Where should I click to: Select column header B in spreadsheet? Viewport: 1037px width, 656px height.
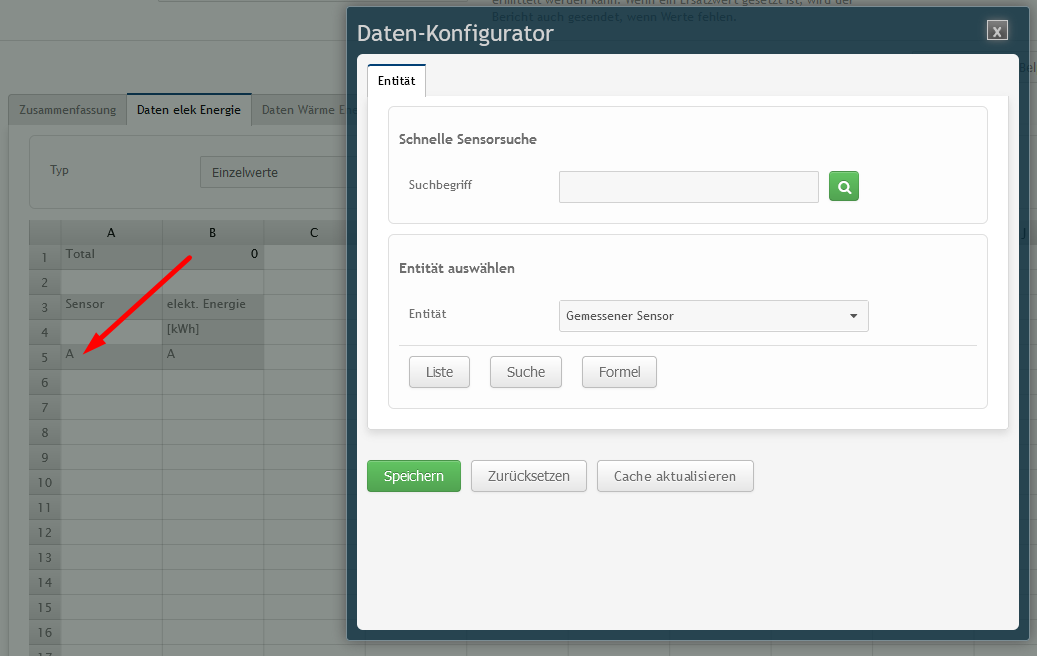[212, 233]
